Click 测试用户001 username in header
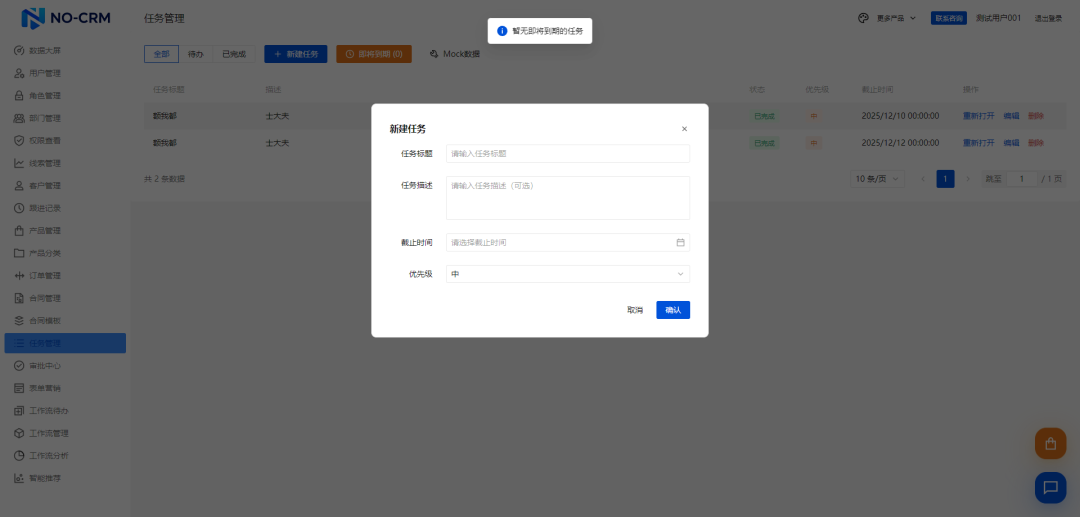Image resolution: width=1080 pixels, height=517 pixels. point(998,18)
